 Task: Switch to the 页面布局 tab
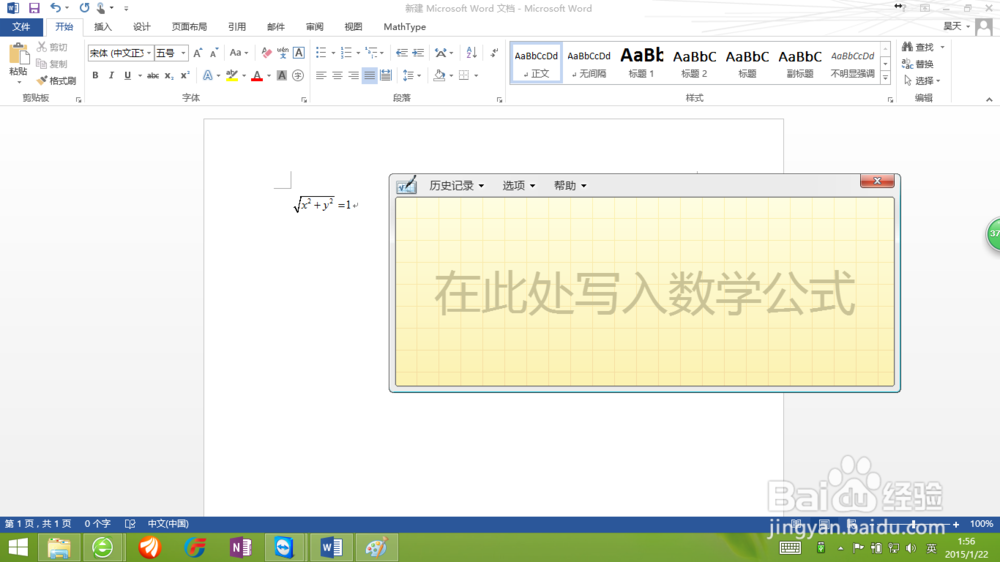pos(189,27)
